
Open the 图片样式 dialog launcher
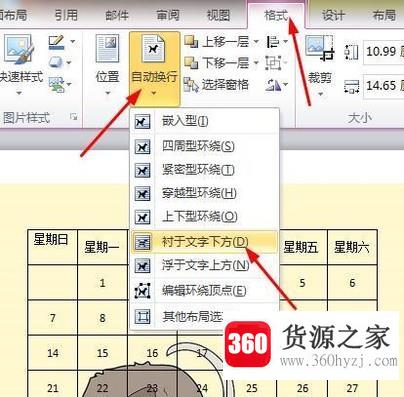coord(74,117)
